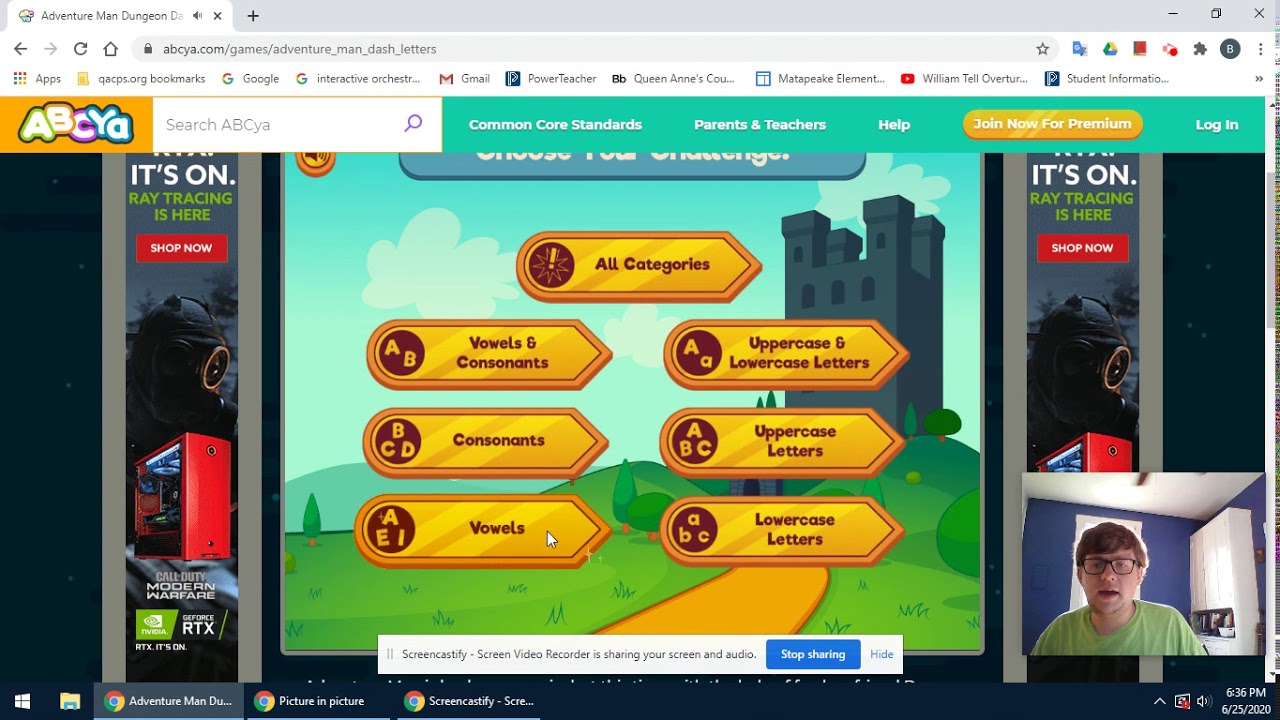Choose the Uppercase & Lowercase Letters challenge
Viewport: 1280px width, 720px height.
click(x=786, y=354)
